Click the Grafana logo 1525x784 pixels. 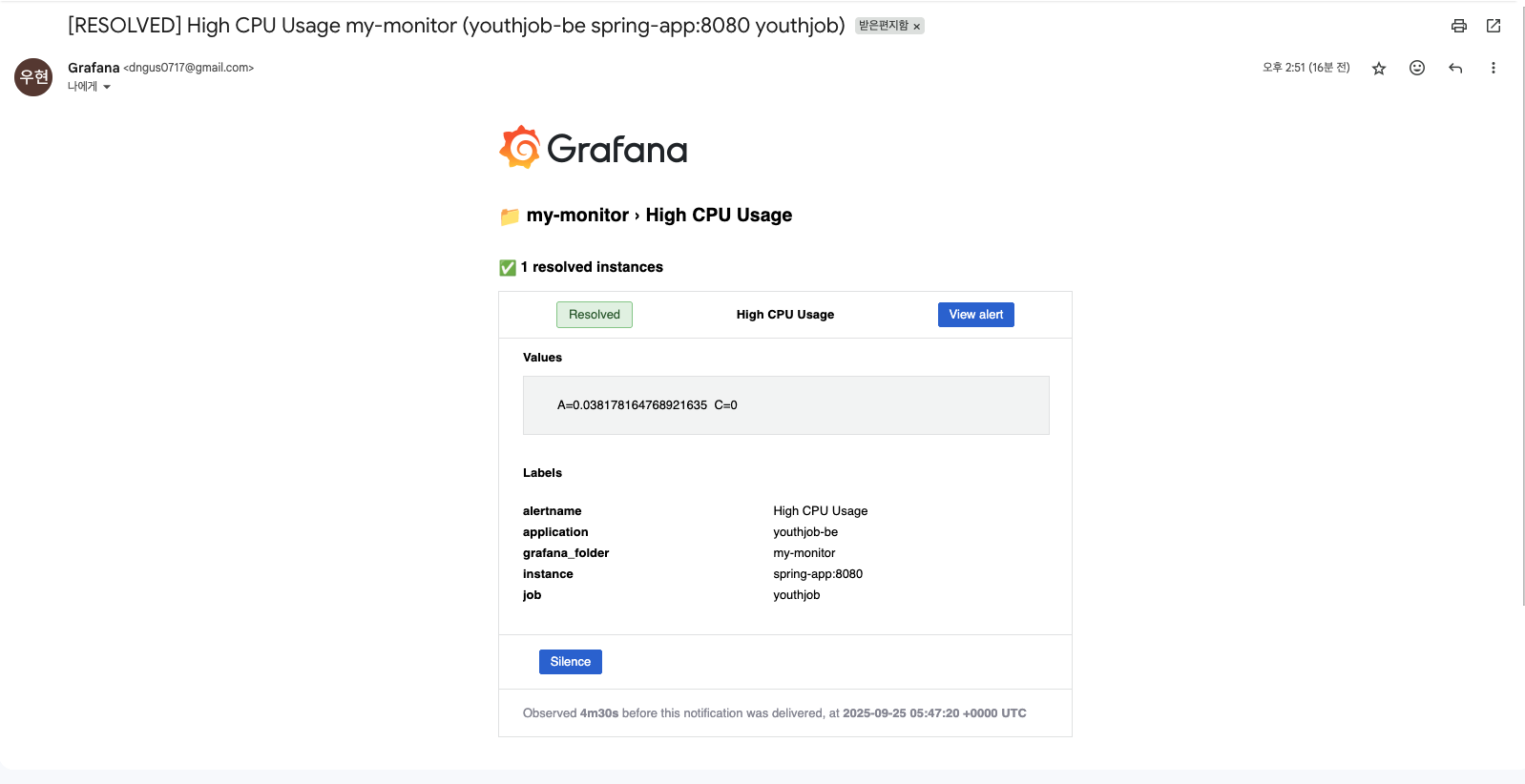(x=593, y=148)
